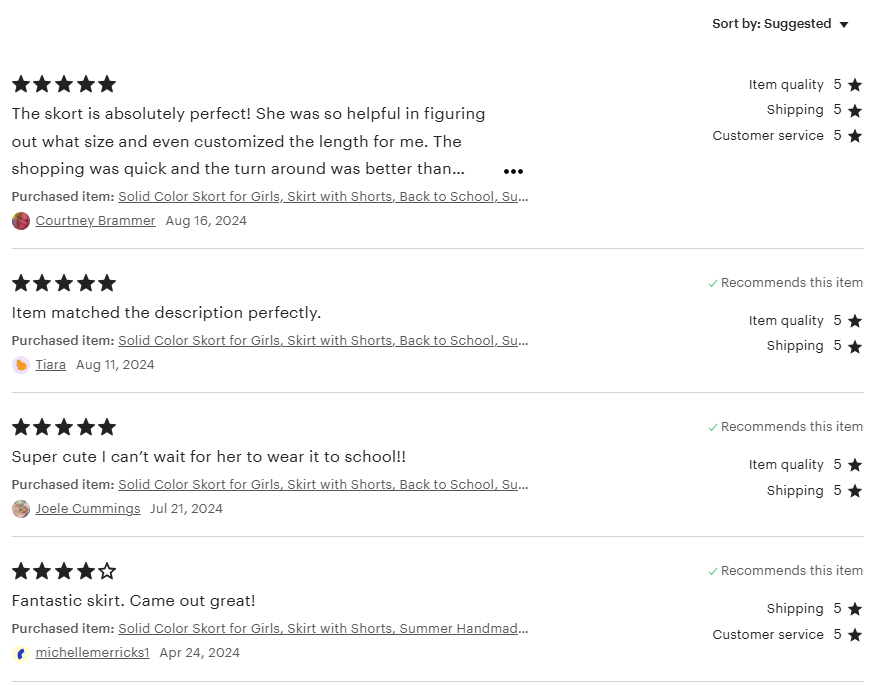Image resolution: width=887 pixels, height=686 pixels.
Task: Click the Item quality star in Courtney's review
Action: click(x=855, y=85)
